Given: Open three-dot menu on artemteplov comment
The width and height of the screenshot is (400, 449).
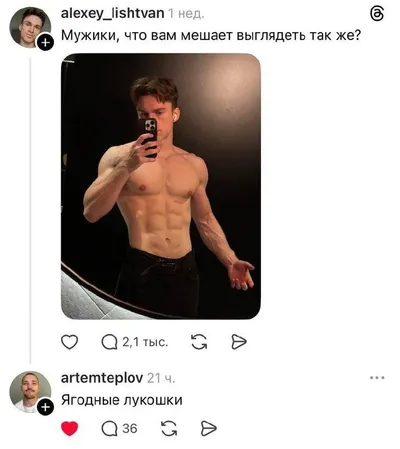Looking at the screenshot, I should (377, 378).
